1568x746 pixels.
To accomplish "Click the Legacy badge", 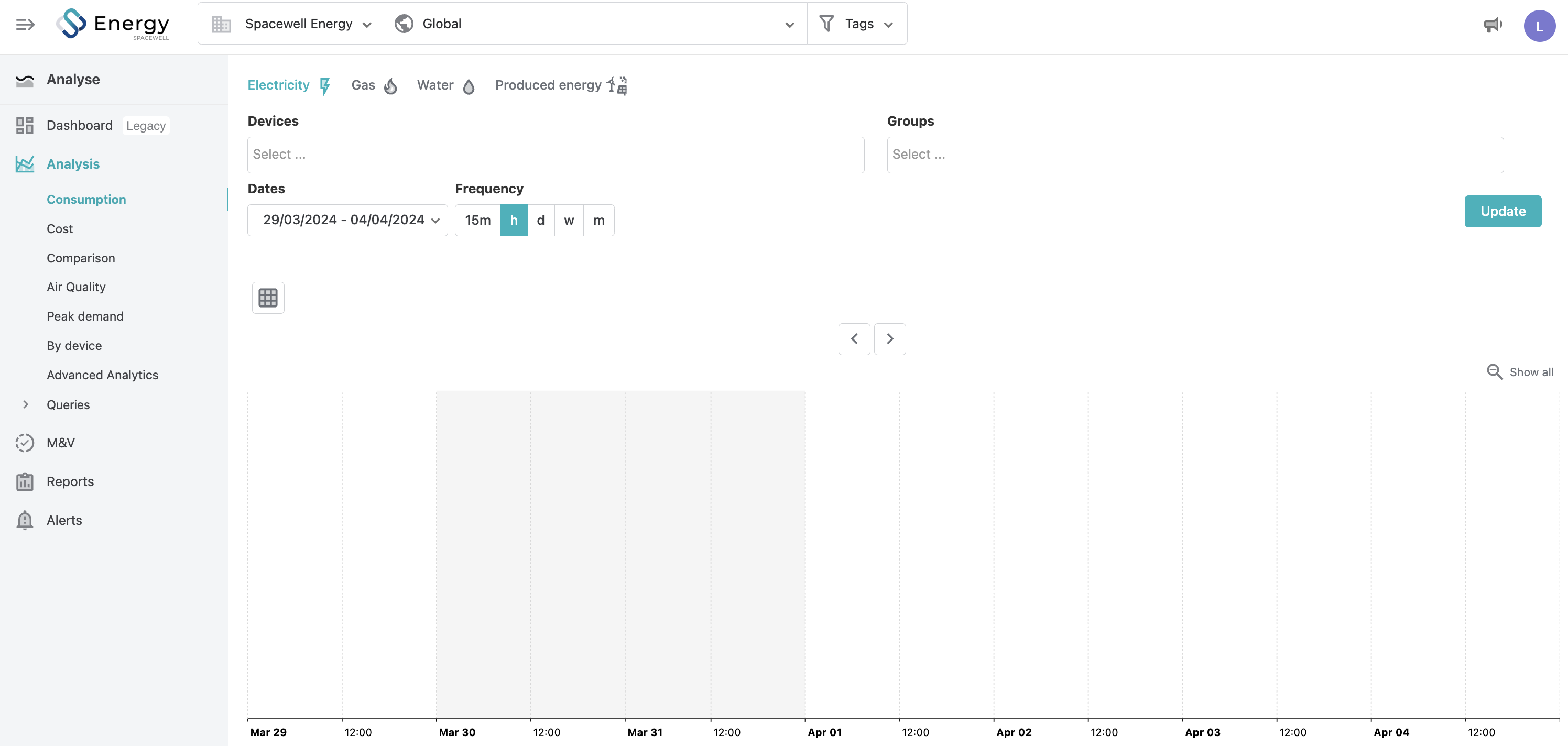I will (146, 126).
